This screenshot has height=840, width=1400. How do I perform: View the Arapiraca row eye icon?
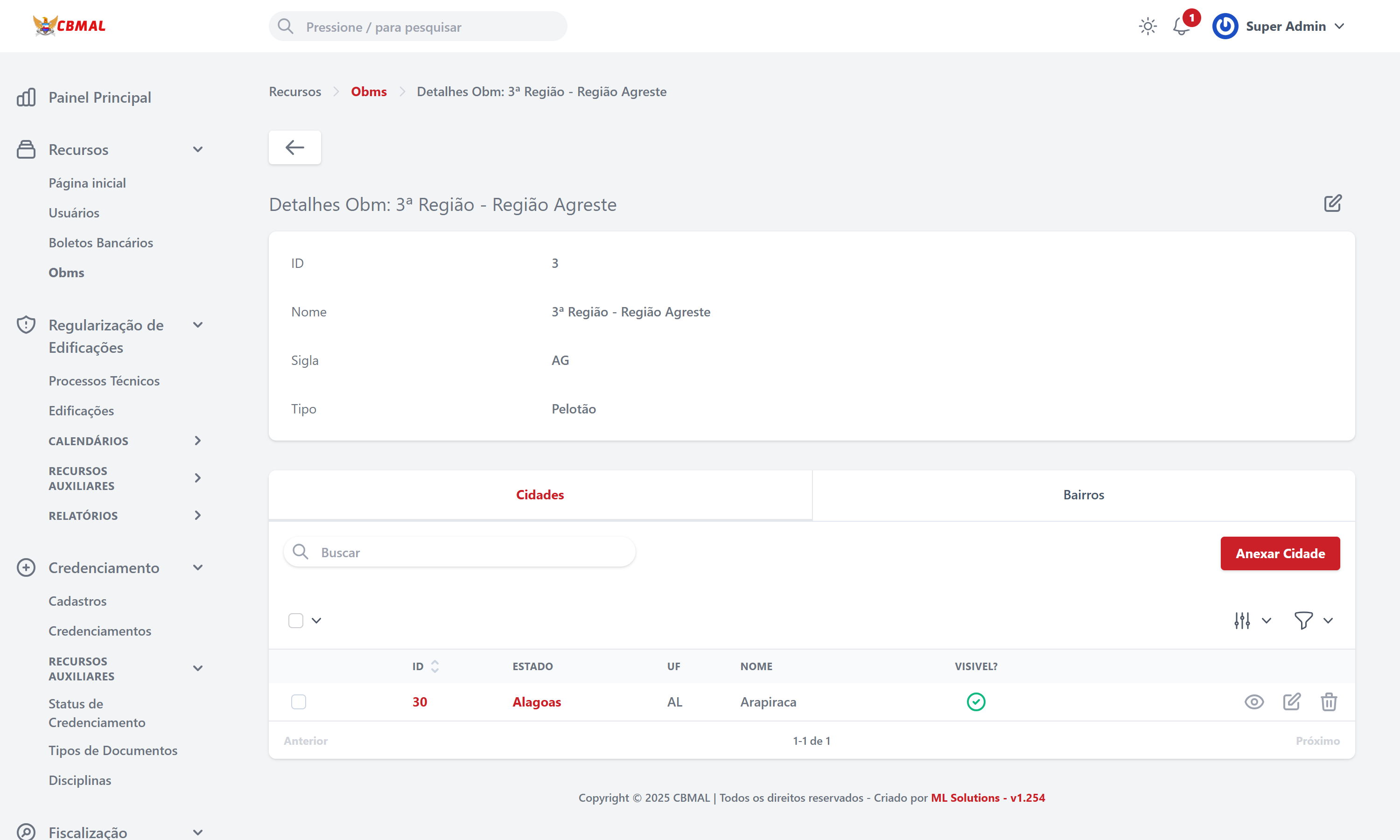click(1253, 702)
